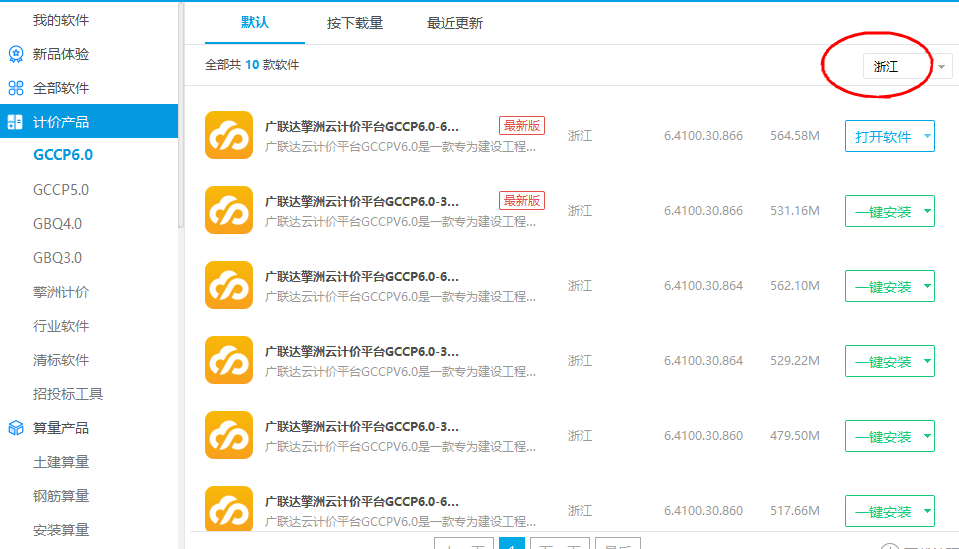
Task: Open the 新品体验 sidebar icon
Action: tap(16, 54)
